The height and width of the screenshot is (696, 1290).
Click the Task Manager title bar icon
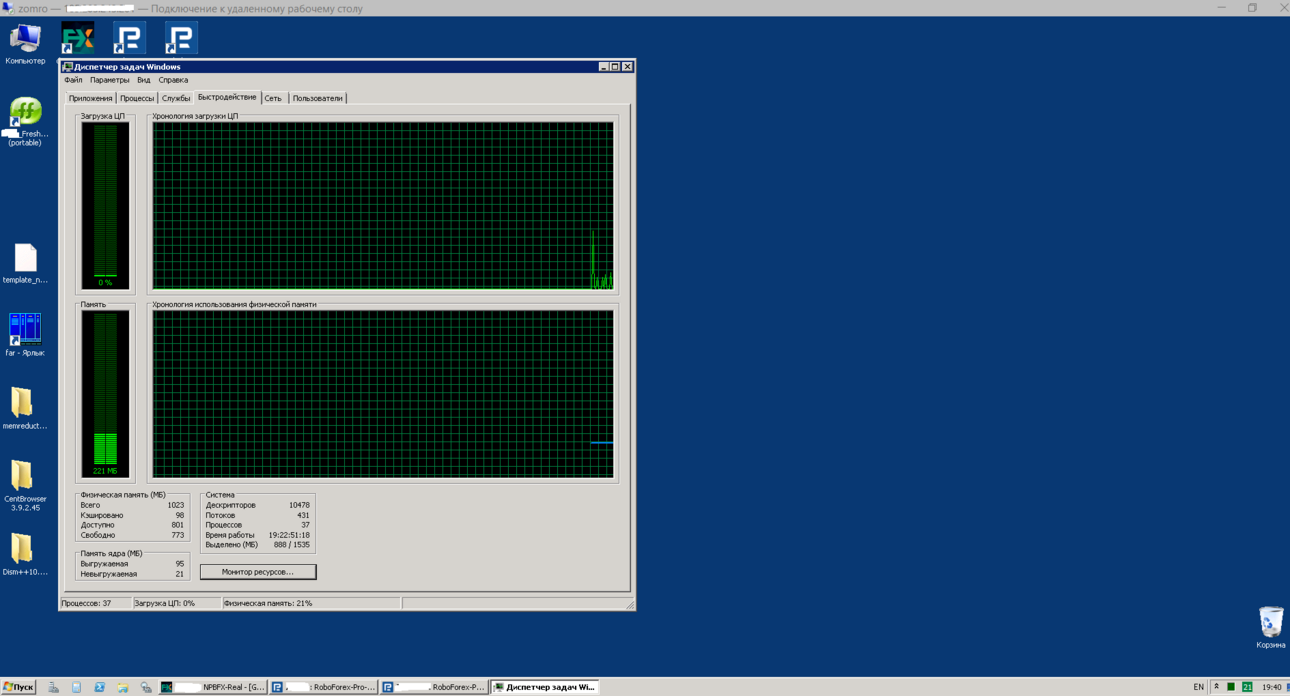(x=67, y=67)
